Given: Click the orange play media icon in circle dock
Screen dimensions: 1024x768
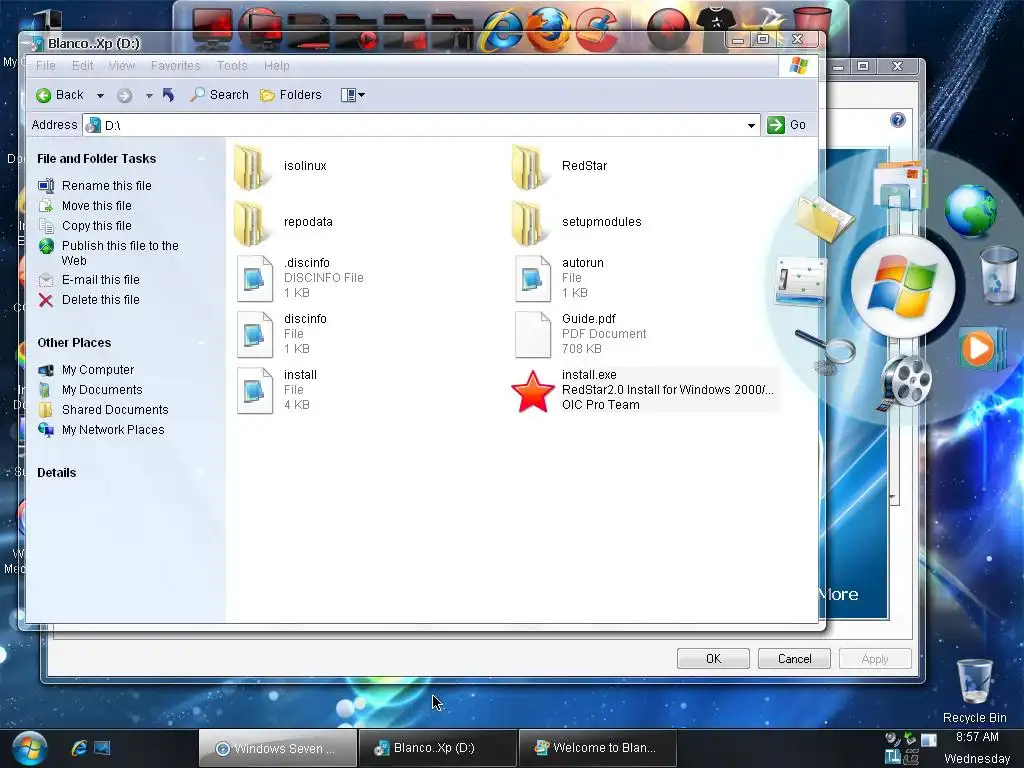Looking at the screenshot, I should [x=982, y=348].
